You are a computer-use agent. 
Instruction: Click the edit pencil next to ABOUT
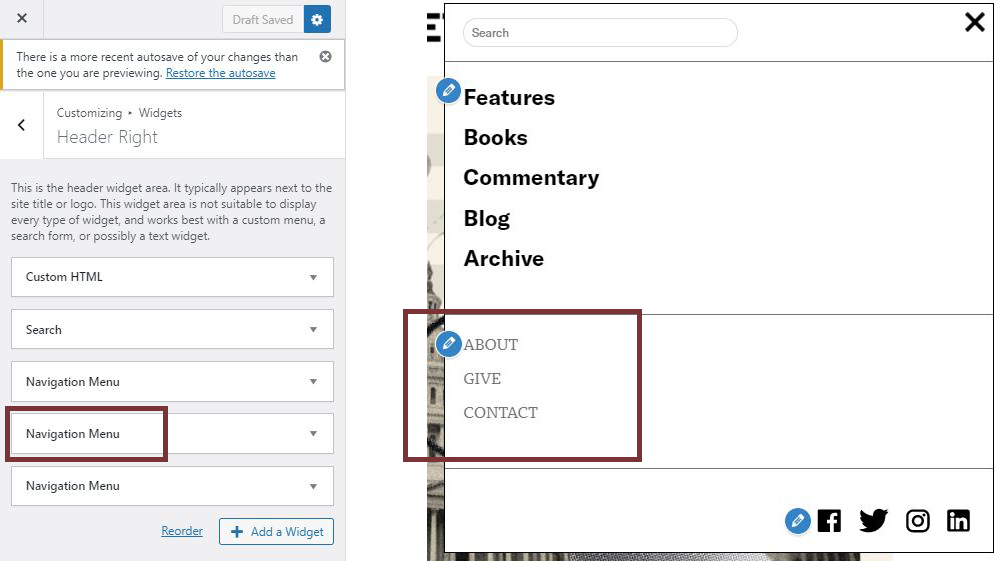click(x=449, y=344)
